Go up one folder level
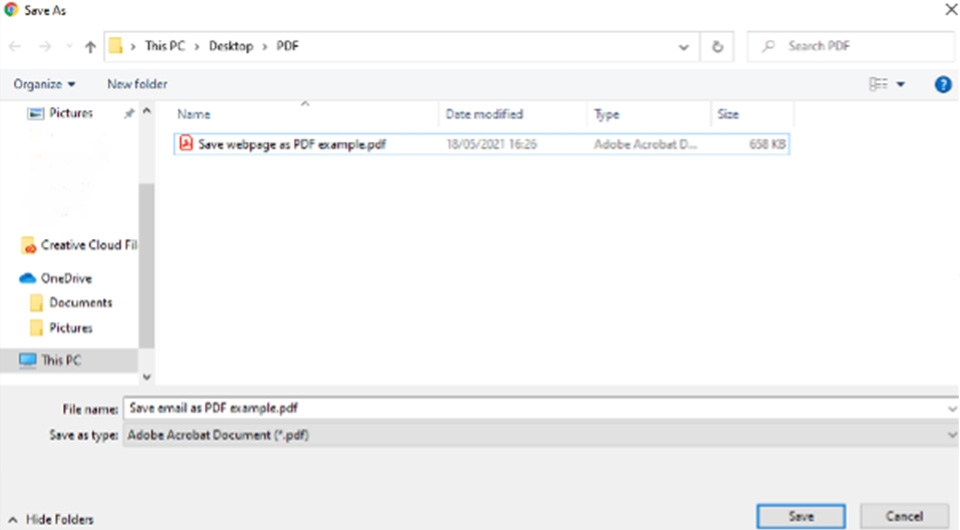960x530 pixels. [x=90, y=47]
